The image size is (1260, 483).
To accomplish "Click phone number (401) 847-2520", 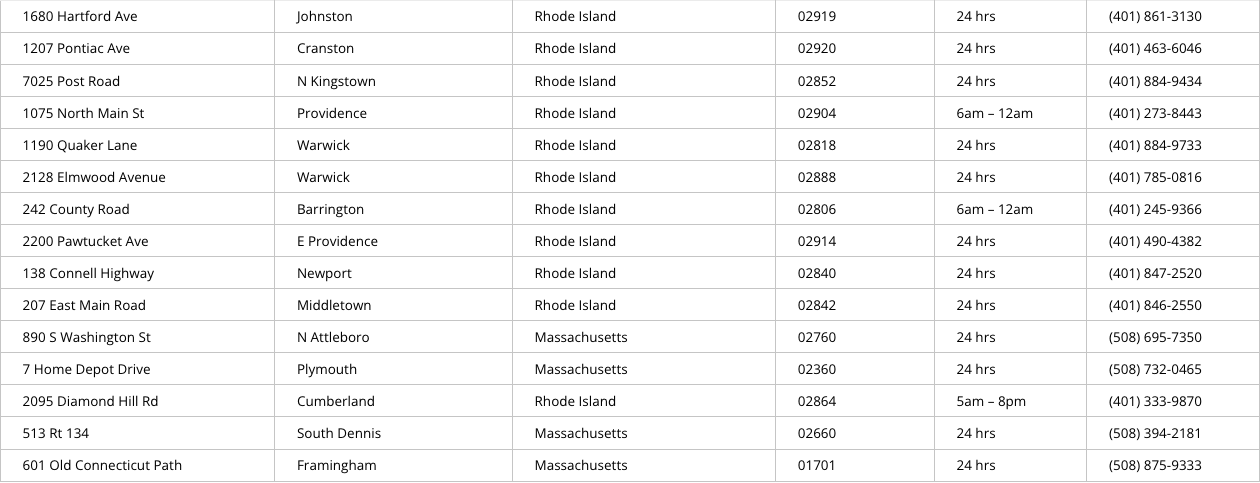I will click(x=1155, y=273).
